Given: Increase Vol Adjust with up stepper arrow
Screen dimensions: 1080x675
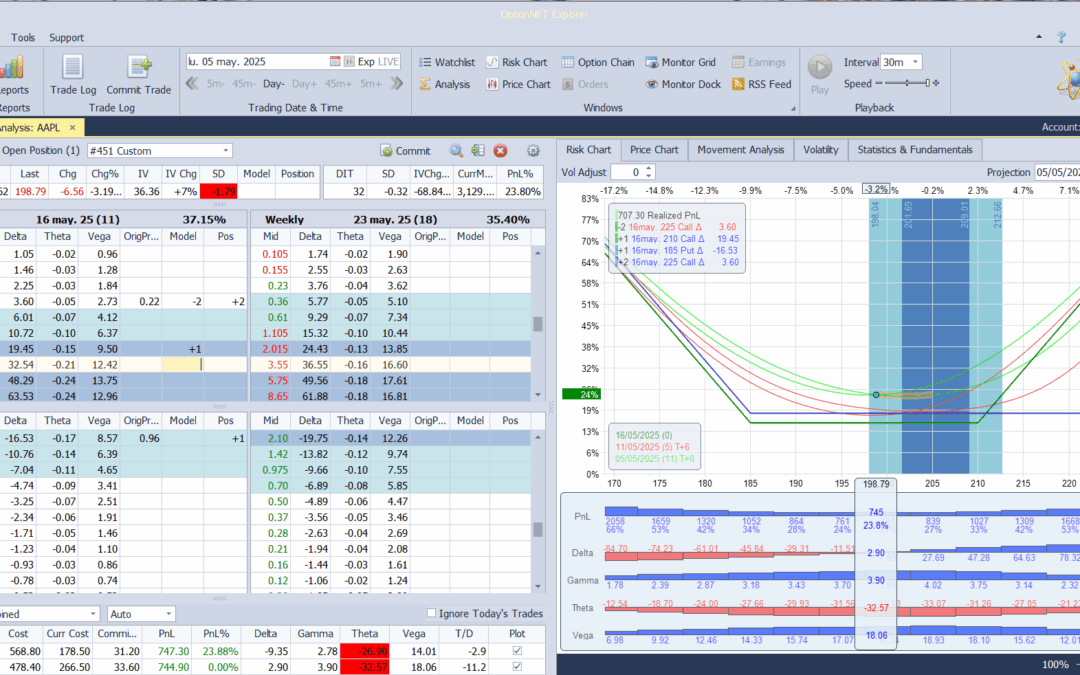Looking at the screenshot, I should (648, 169).
